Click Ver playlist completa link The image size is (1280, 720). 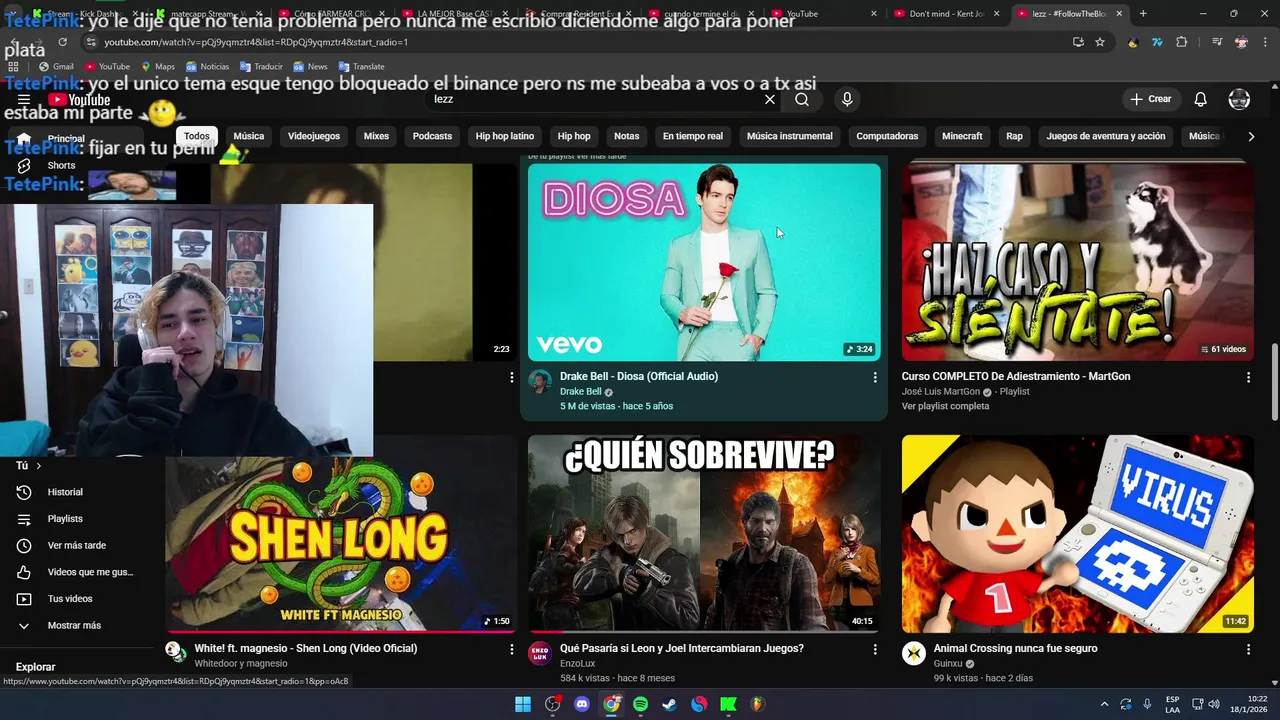[945, 406]
